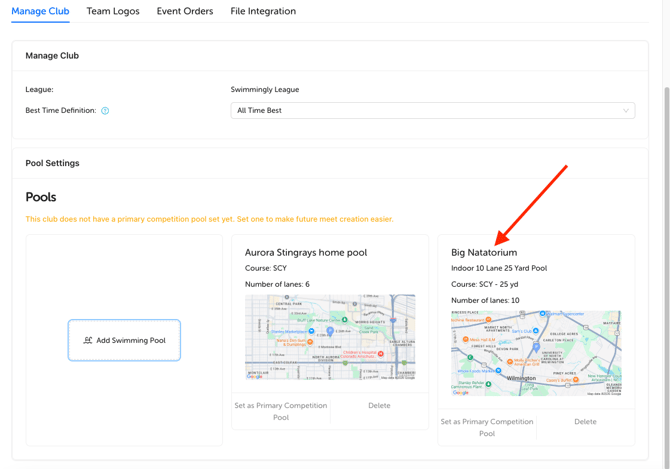This screenshot has height=469, width=670.
Task: Expand the Best Time Definition chevron arrow
Action: click(x=626, y=111)
